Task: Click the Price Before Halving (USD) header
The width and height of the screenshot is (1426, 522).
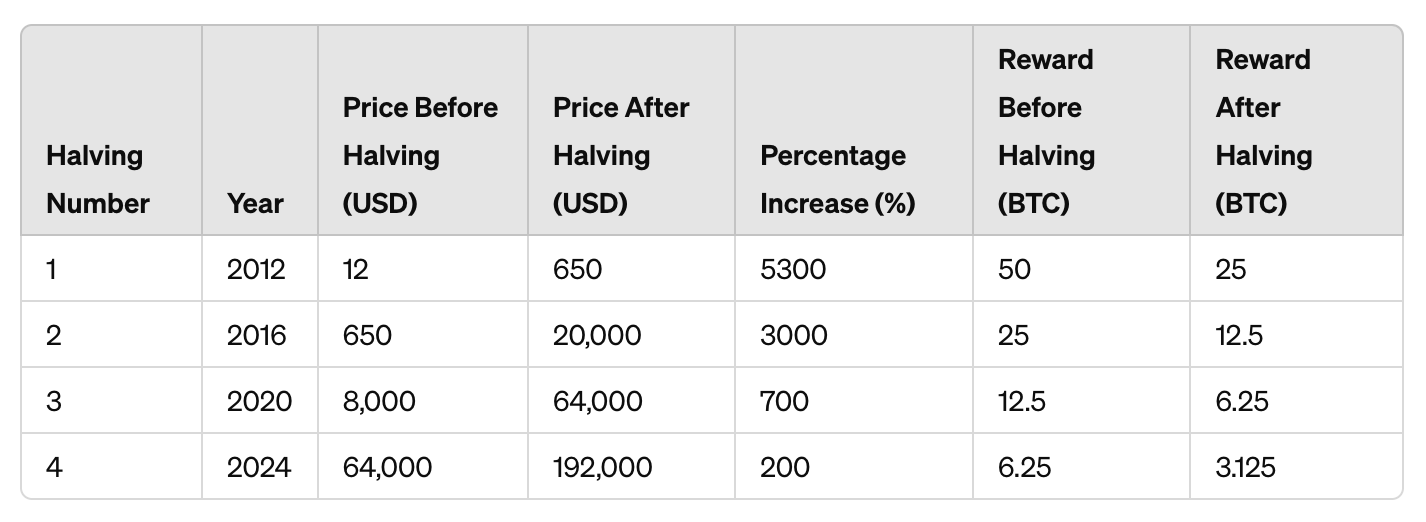Action: pyautogui.click(x=420, y=156)
